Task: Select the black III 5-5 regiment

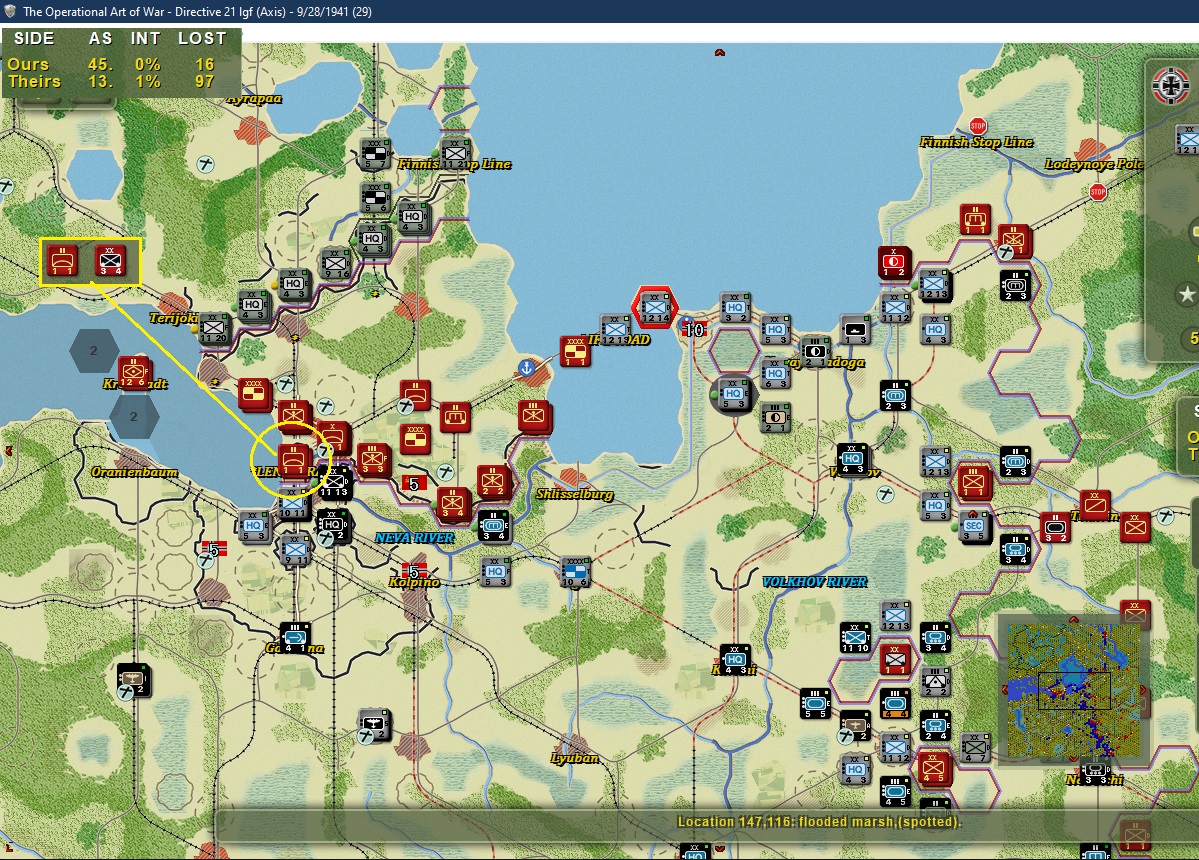Action: point(815,703)
